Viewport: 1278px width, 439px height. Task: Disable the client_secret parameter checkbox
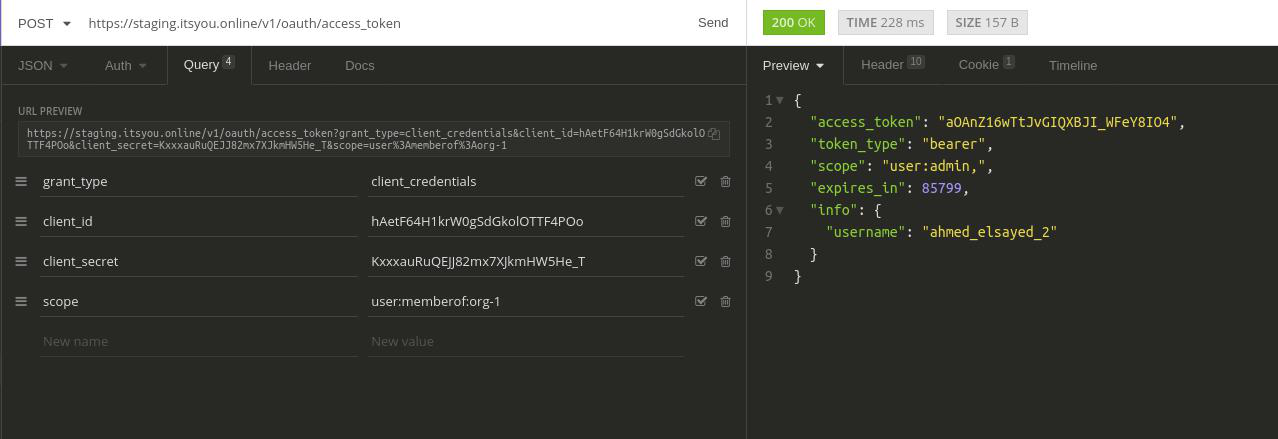click(701, 261)
